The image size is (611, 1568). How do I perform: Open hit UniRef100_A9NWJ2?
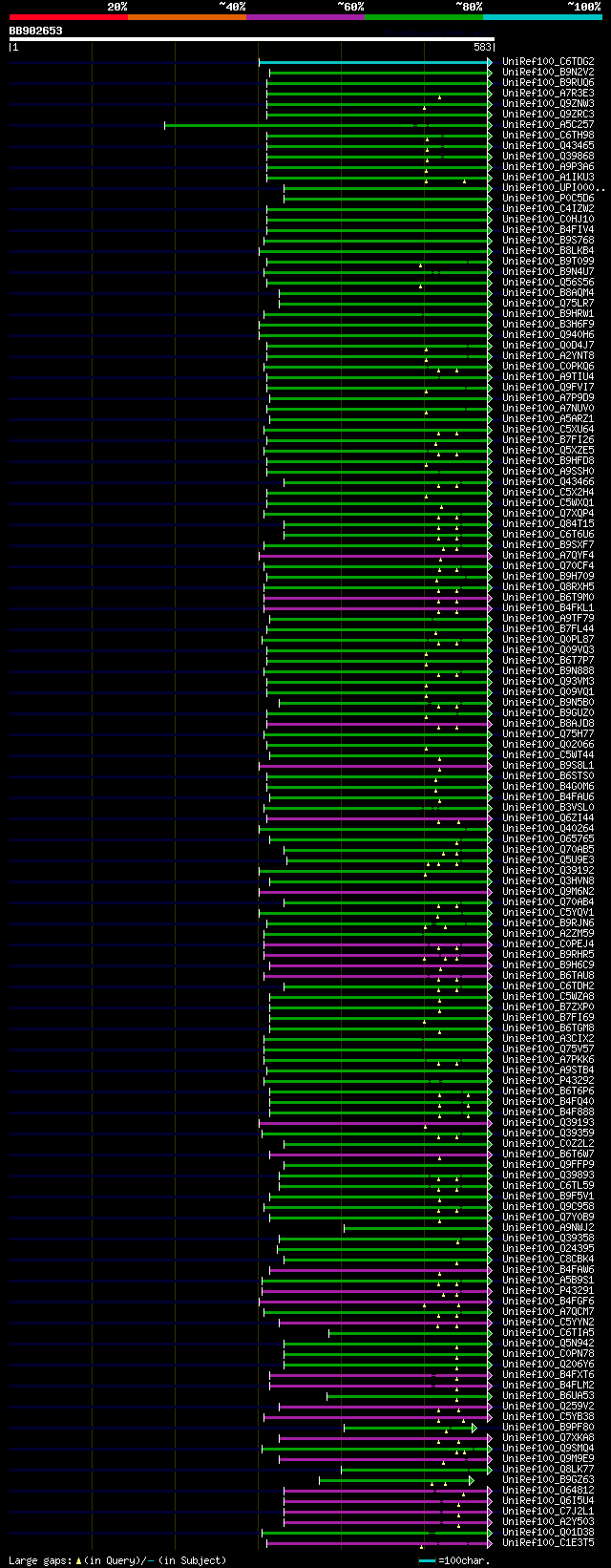click(x=548, y=1227)
